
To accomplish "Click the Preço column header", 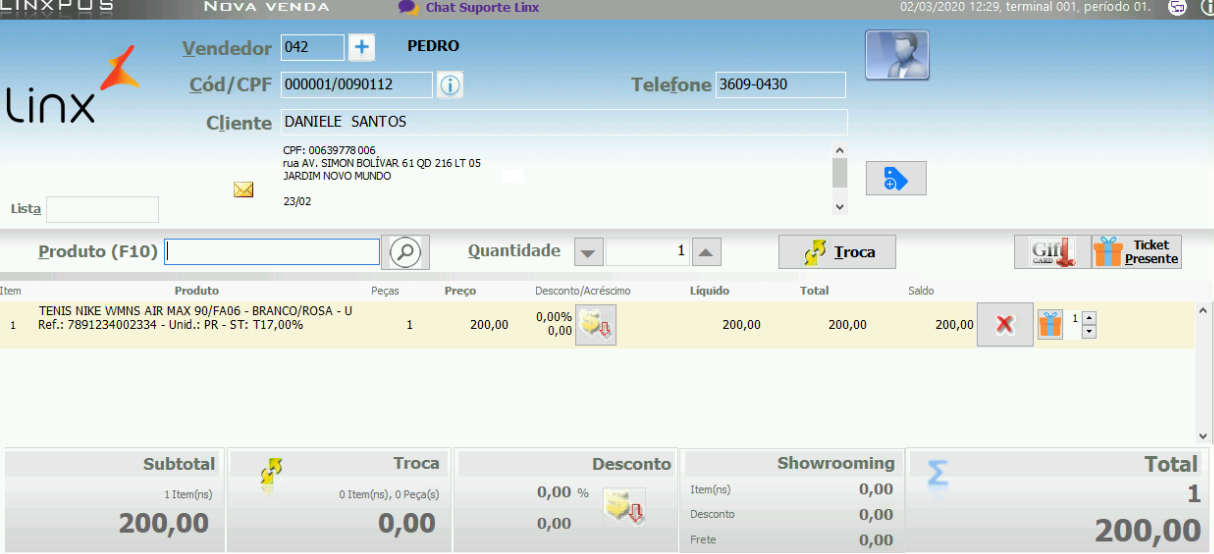I will 460,291.
